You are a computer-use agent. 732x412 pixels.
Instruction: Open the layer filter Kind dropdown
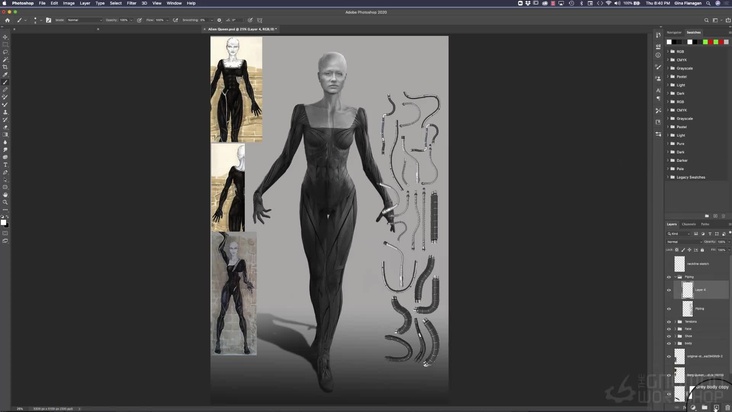click(678, 234)
